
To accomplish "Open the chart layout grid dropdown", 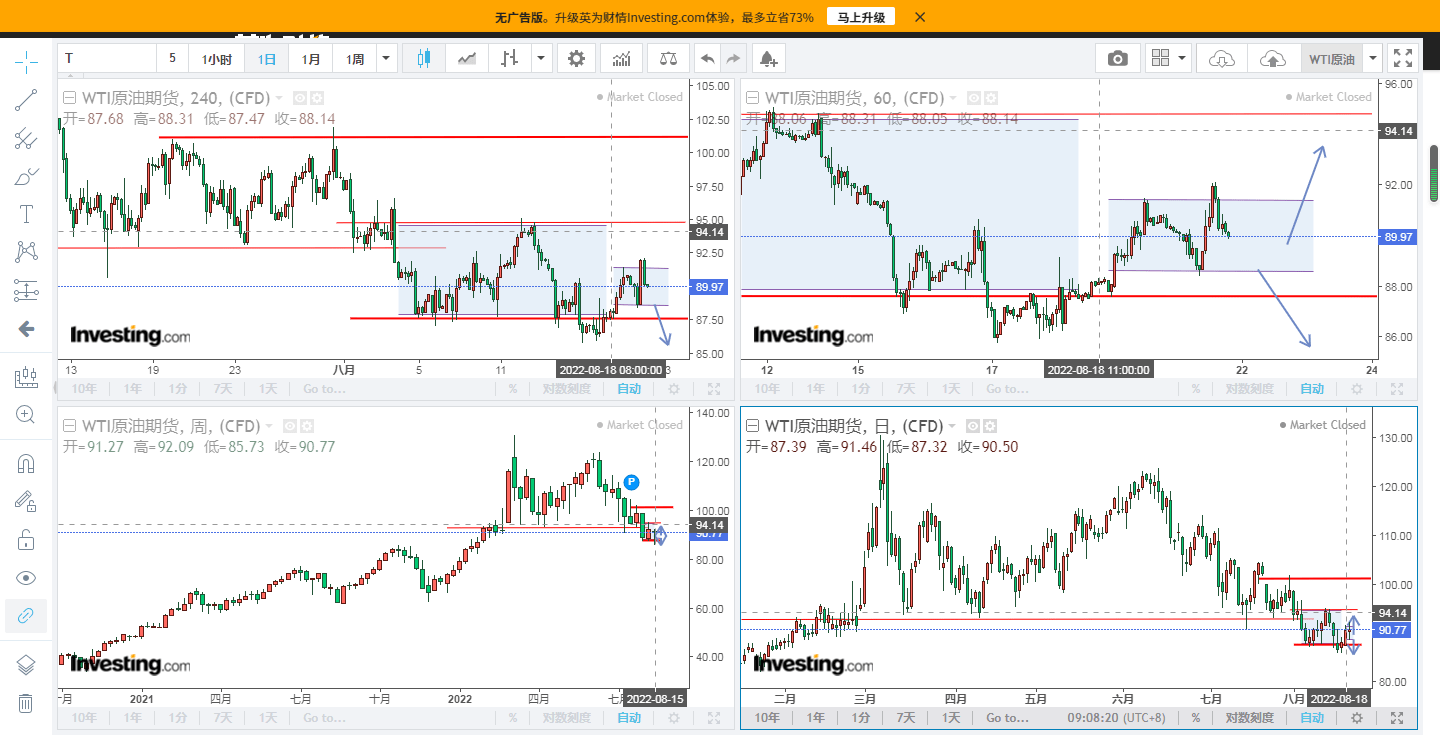I will (1168, 59).
